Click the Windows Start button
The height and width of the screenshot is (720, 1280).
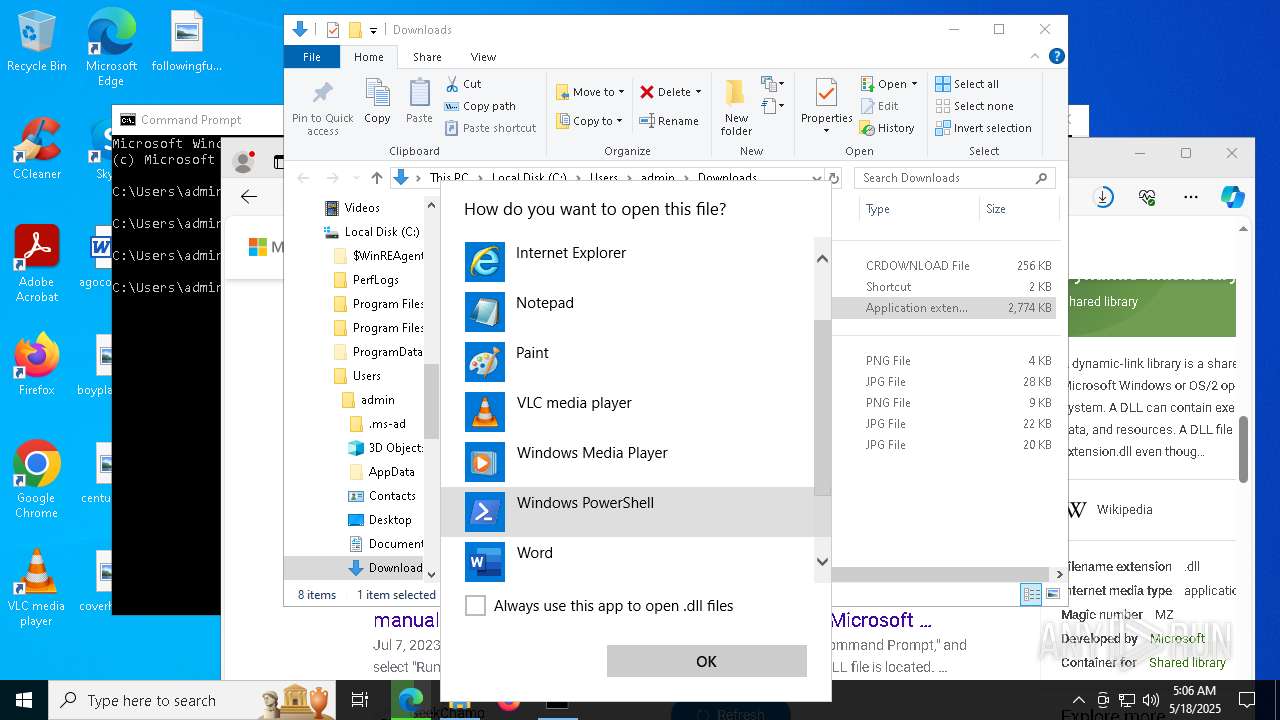pos(24,700)
